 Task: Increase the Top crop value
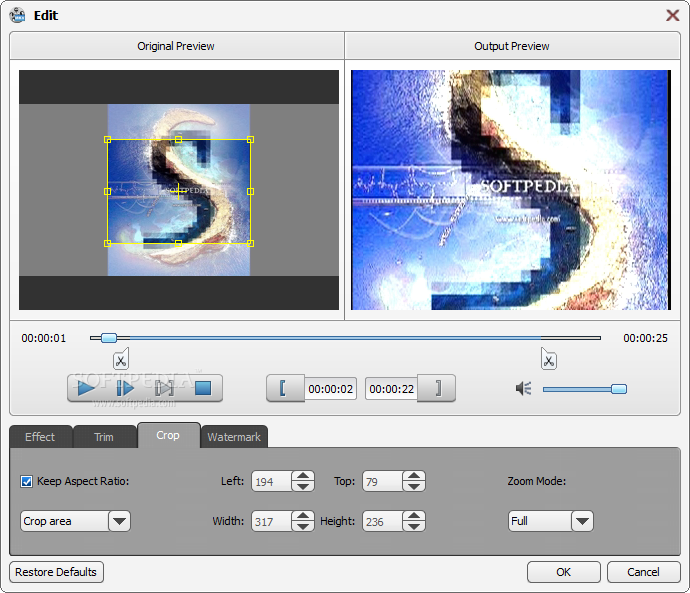coord(414,476)
